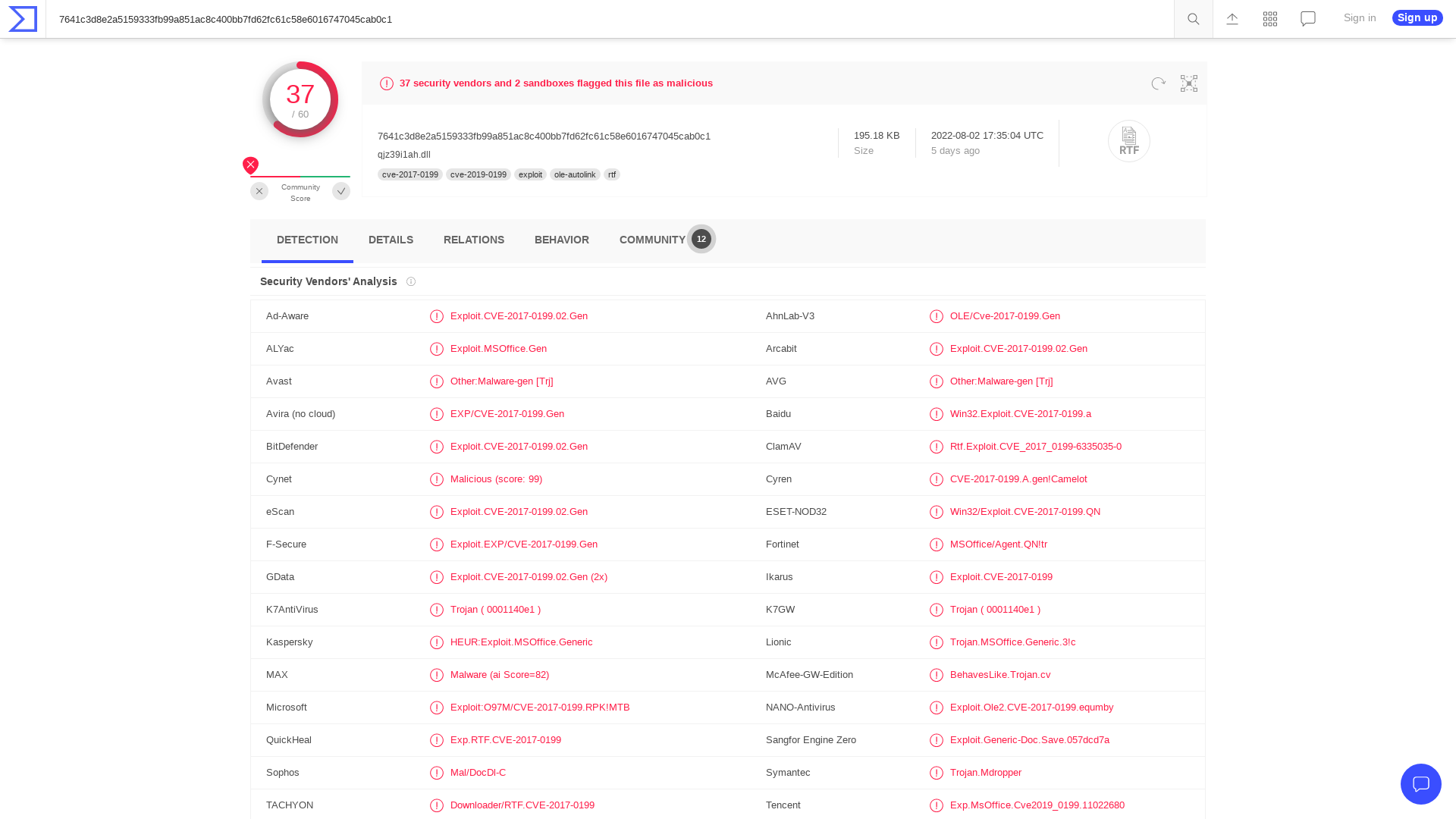Click the info icon next to Security Vendors' Analysis
The image size is (1456, 819).
pos(411,281)
